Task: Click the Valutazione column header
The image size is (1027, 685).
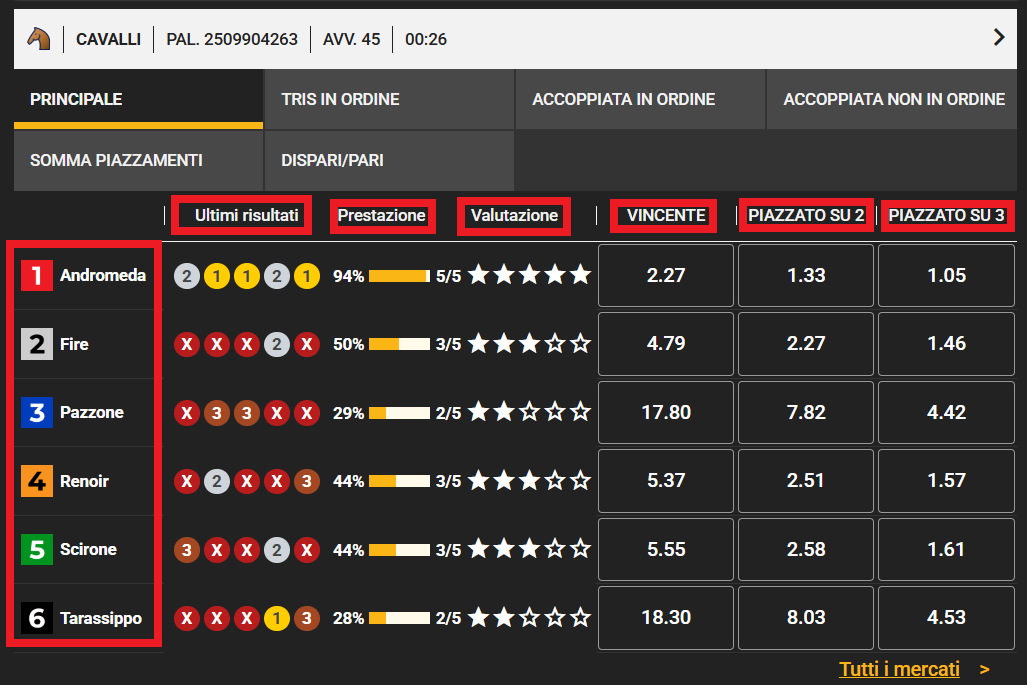Action: pos(514,215)
